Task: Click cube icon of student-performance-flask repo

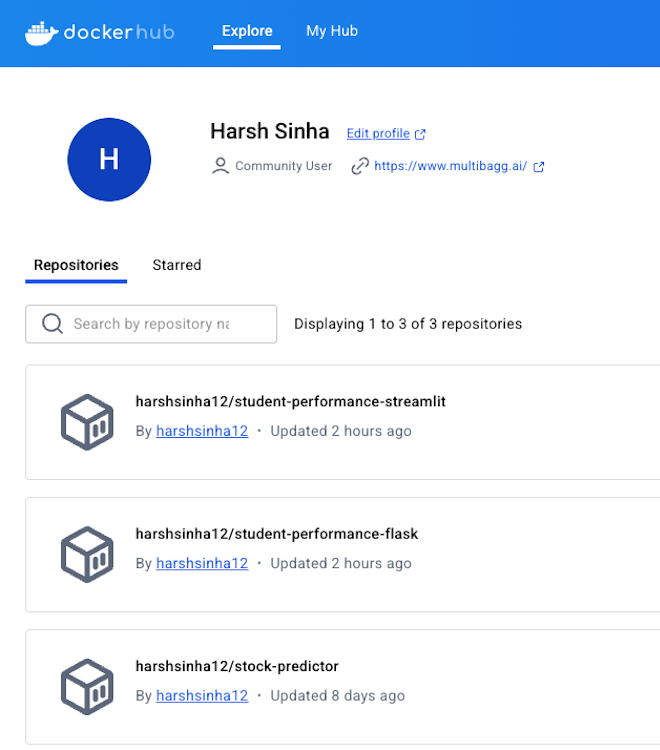Action: pos(87,555)
